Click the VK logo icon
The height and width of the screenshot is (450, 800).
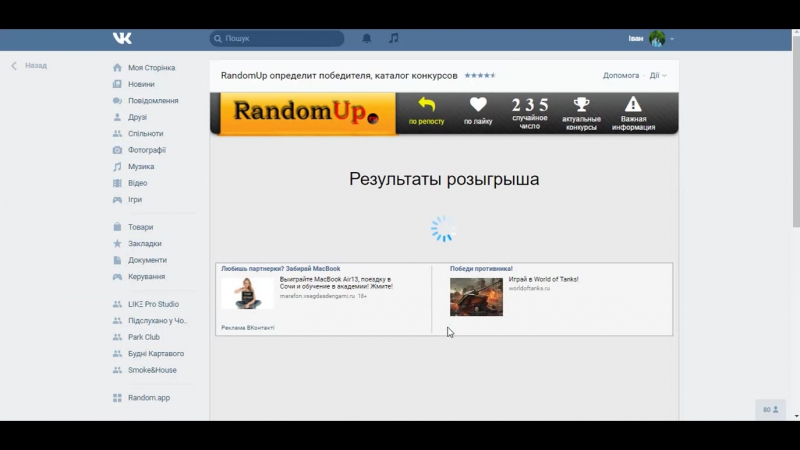[x=122, y=38]
